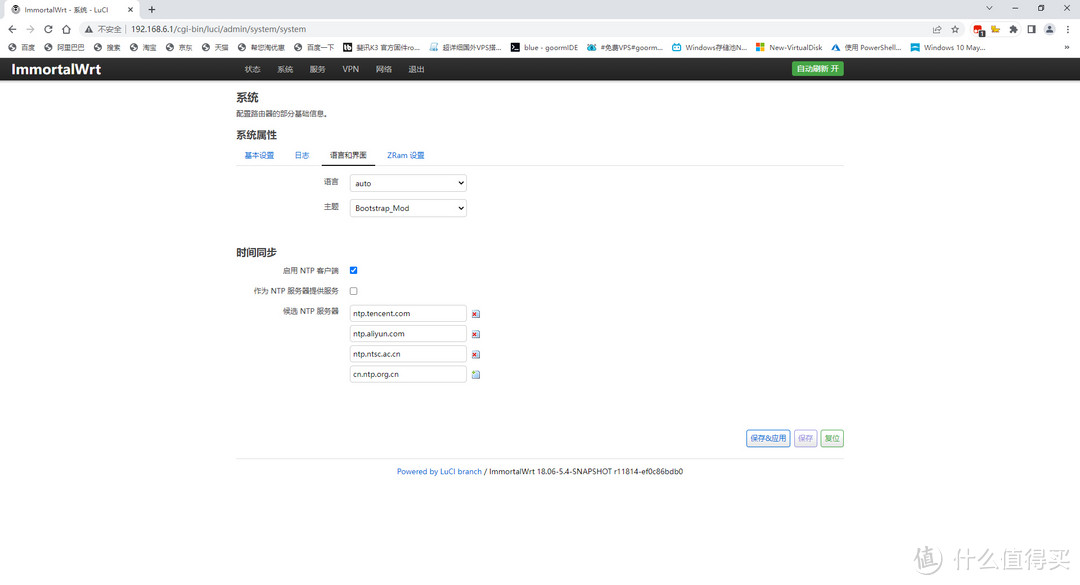1080x585 pixels.
Task: Delete the ntp.aliyun.com NTP server
Action: point(476,334)
